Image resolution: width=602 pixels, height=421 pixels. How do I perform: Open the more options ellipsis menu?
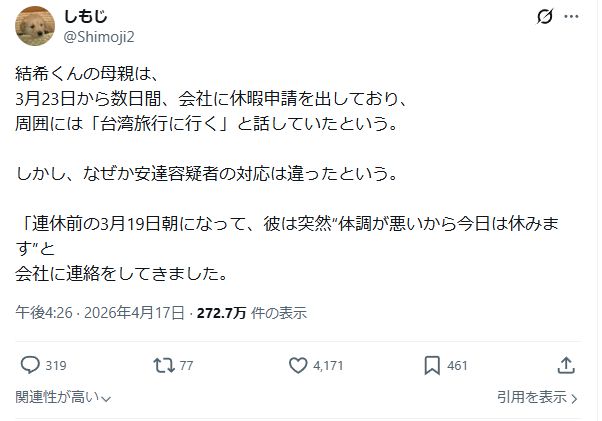pos(571,17)
